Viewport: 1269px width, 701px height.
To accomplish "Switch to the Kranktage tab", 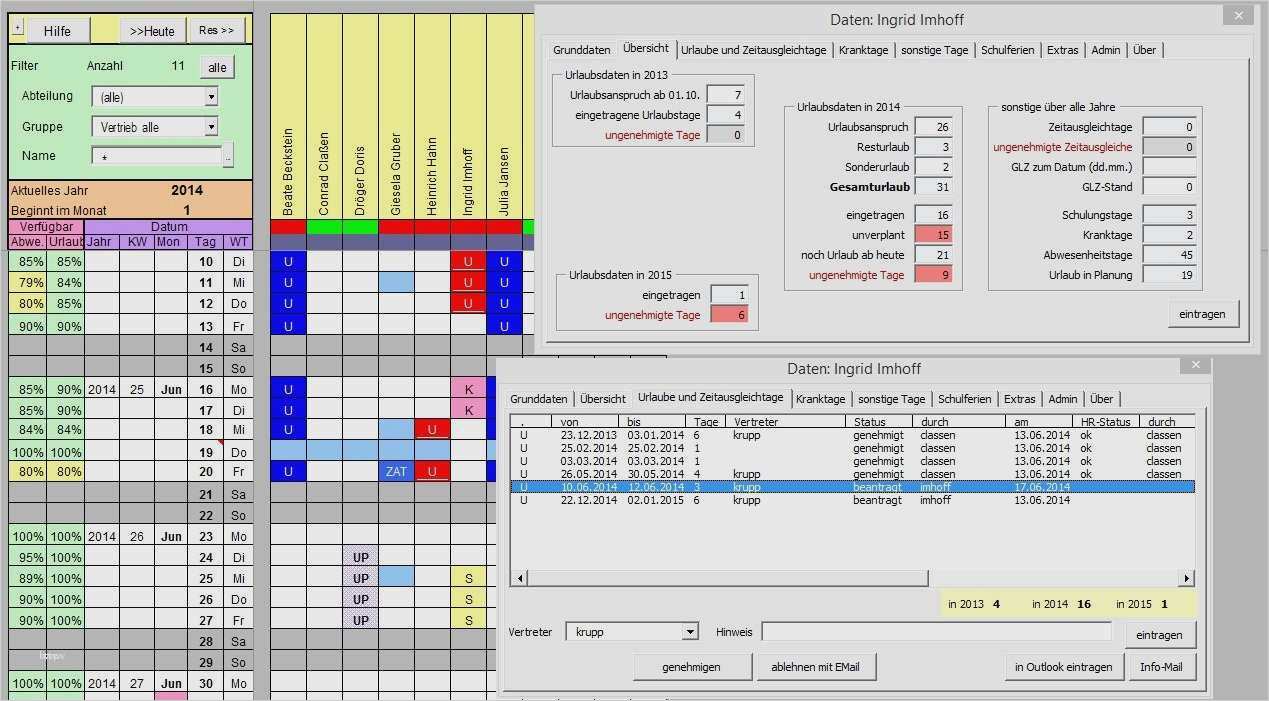I will tap(821, 398).
